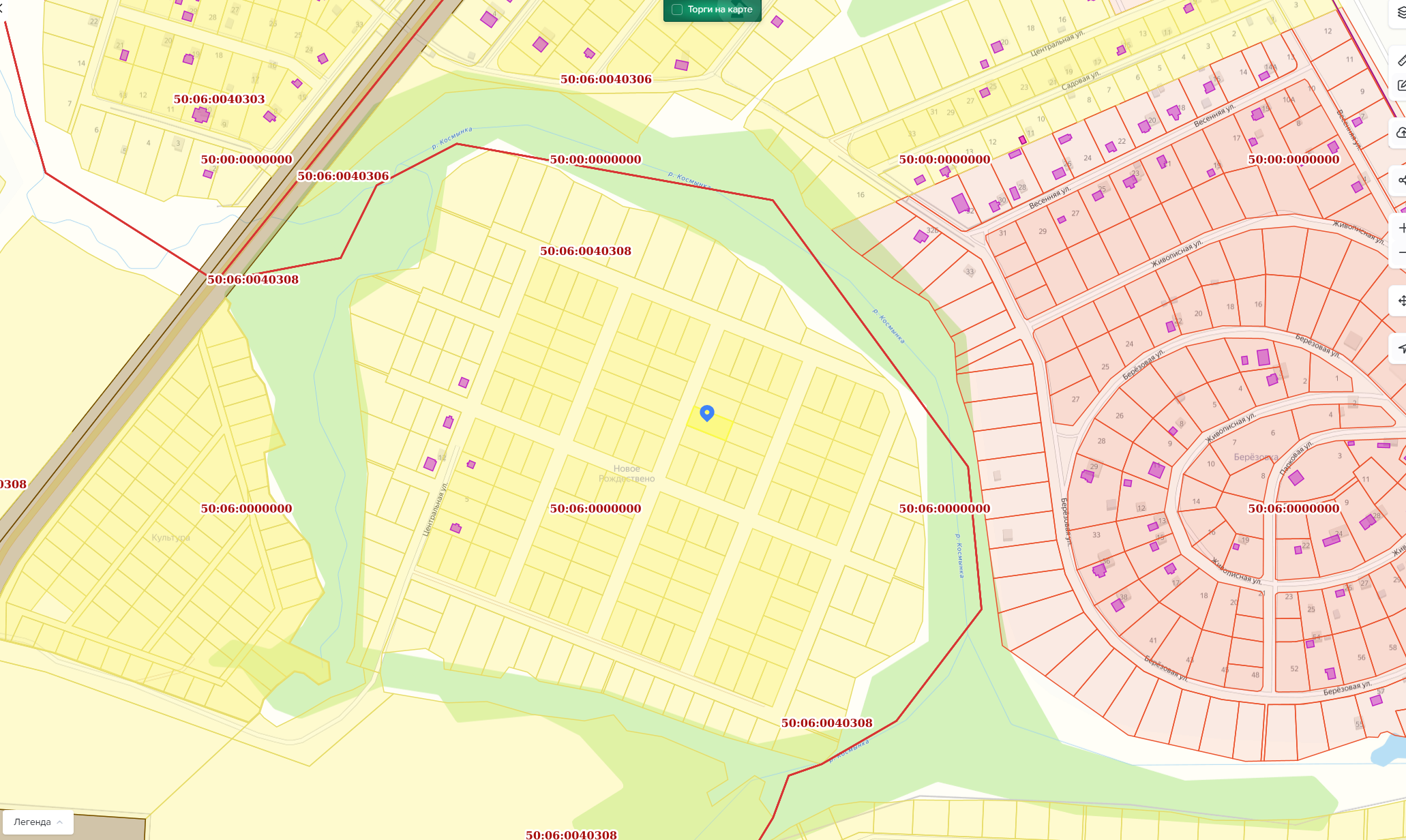This screenshot has height=840, width=1406.
Task: Click the 'Культура' area label
Action: 170,537
